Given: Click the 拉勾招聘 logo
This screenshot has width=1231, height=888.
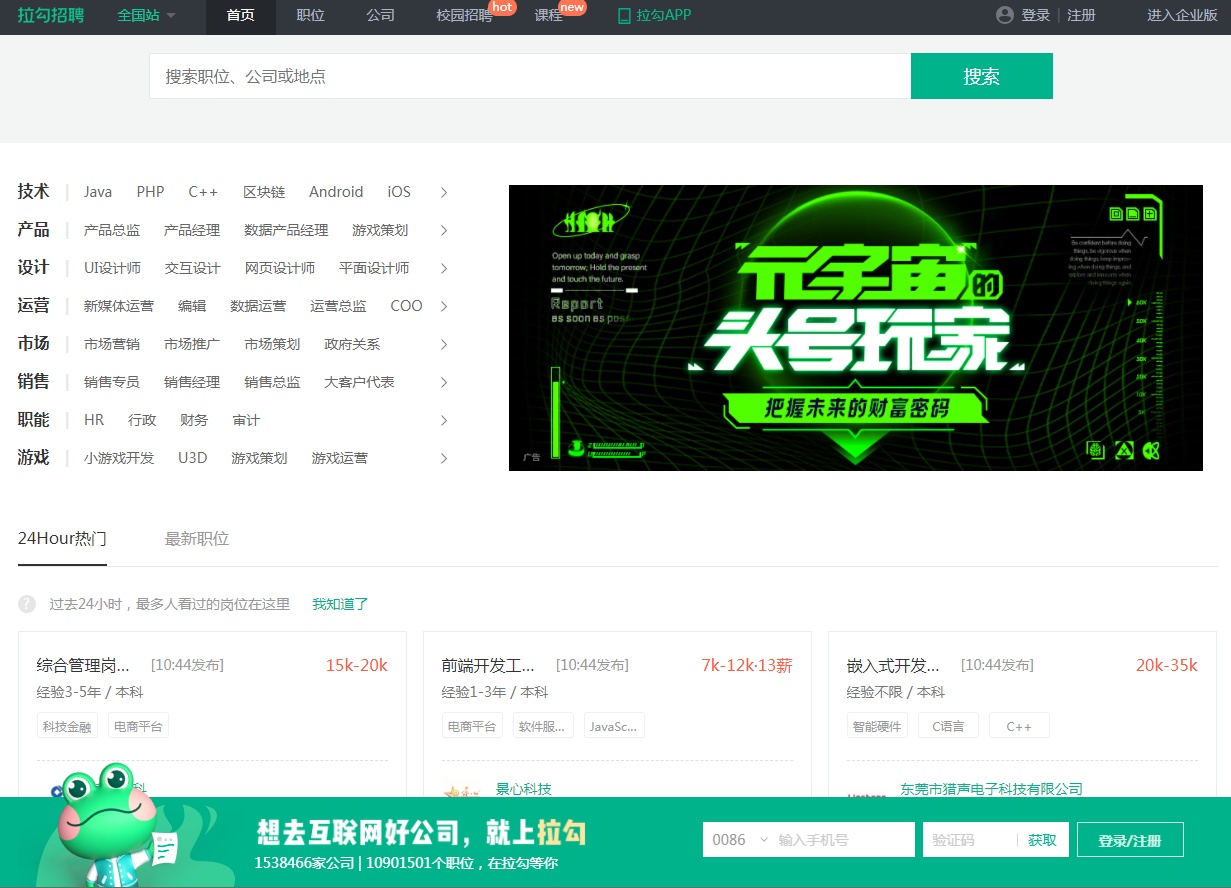Looking at the screenshot, I should coord(51,15).
